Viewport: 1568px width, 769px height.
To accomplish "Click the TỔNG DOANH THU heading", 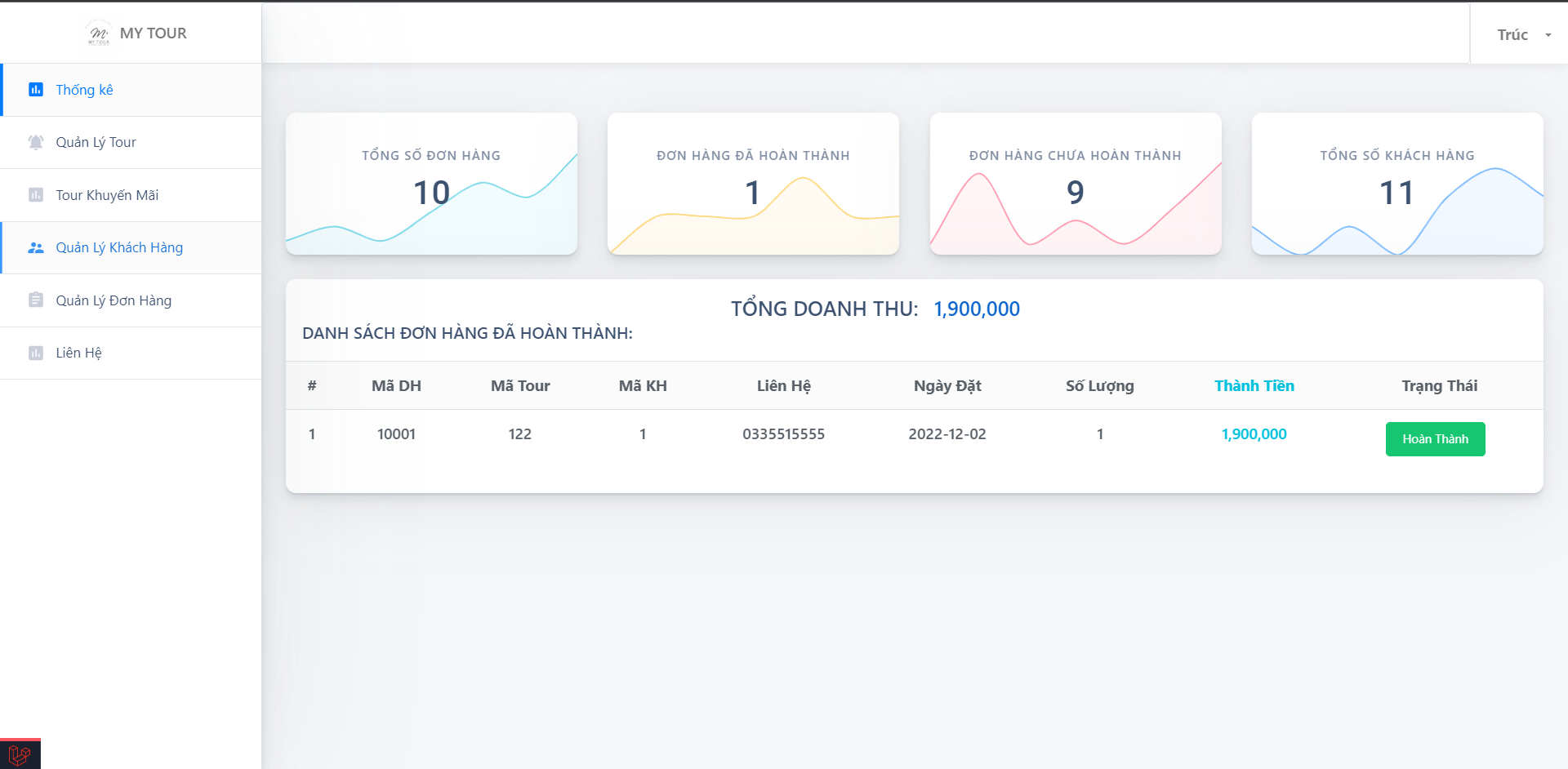I will coord(825,309).
